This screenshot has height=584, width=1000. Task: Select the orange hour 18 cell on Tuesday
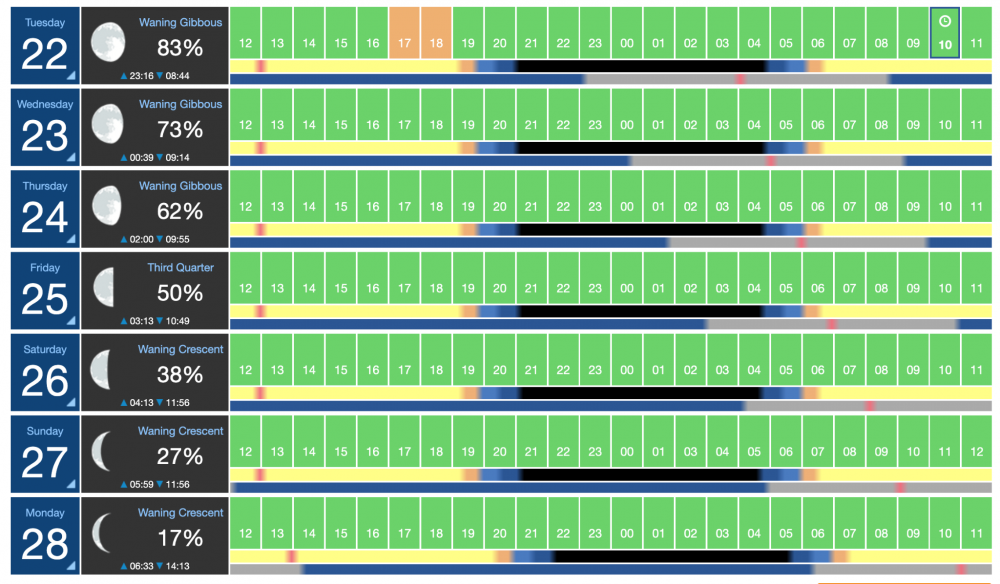(436, 33)
